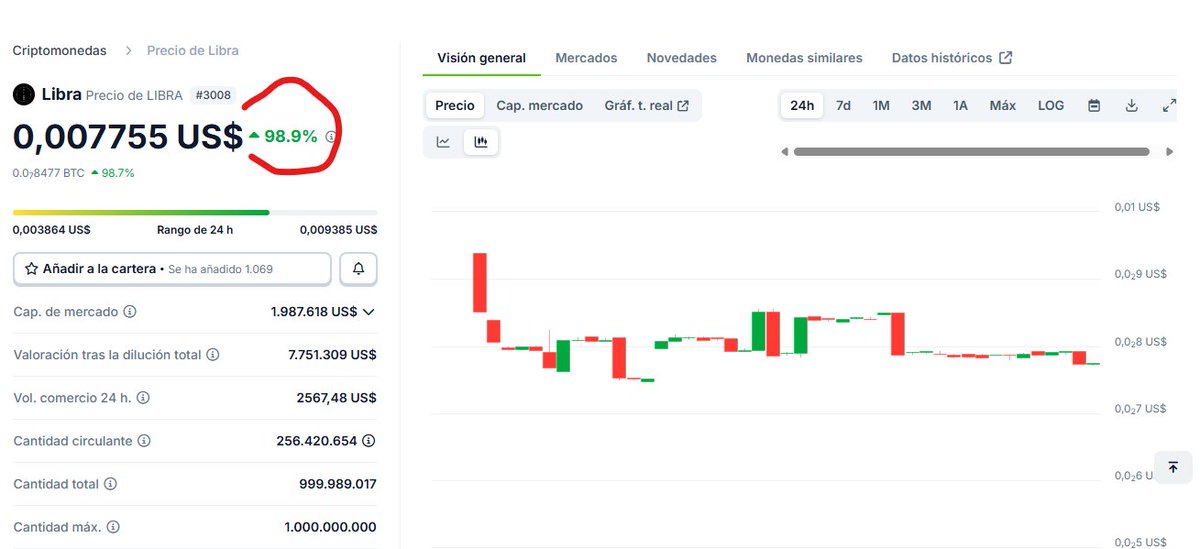
Task: Click info icon beside Vol. comercio 24 h.
Action: [x=142, y=398]
